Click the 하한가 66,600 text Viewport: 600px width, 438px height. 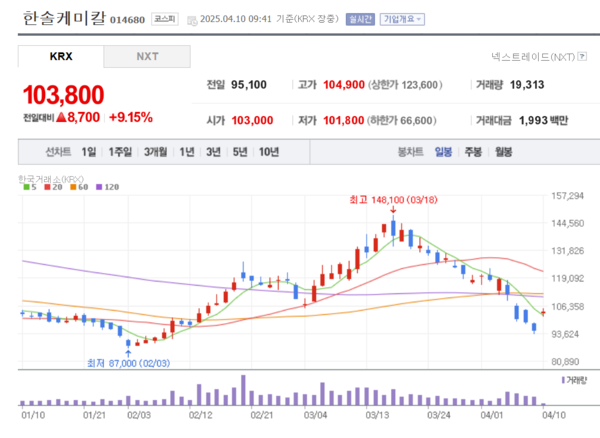coord(402,120)
